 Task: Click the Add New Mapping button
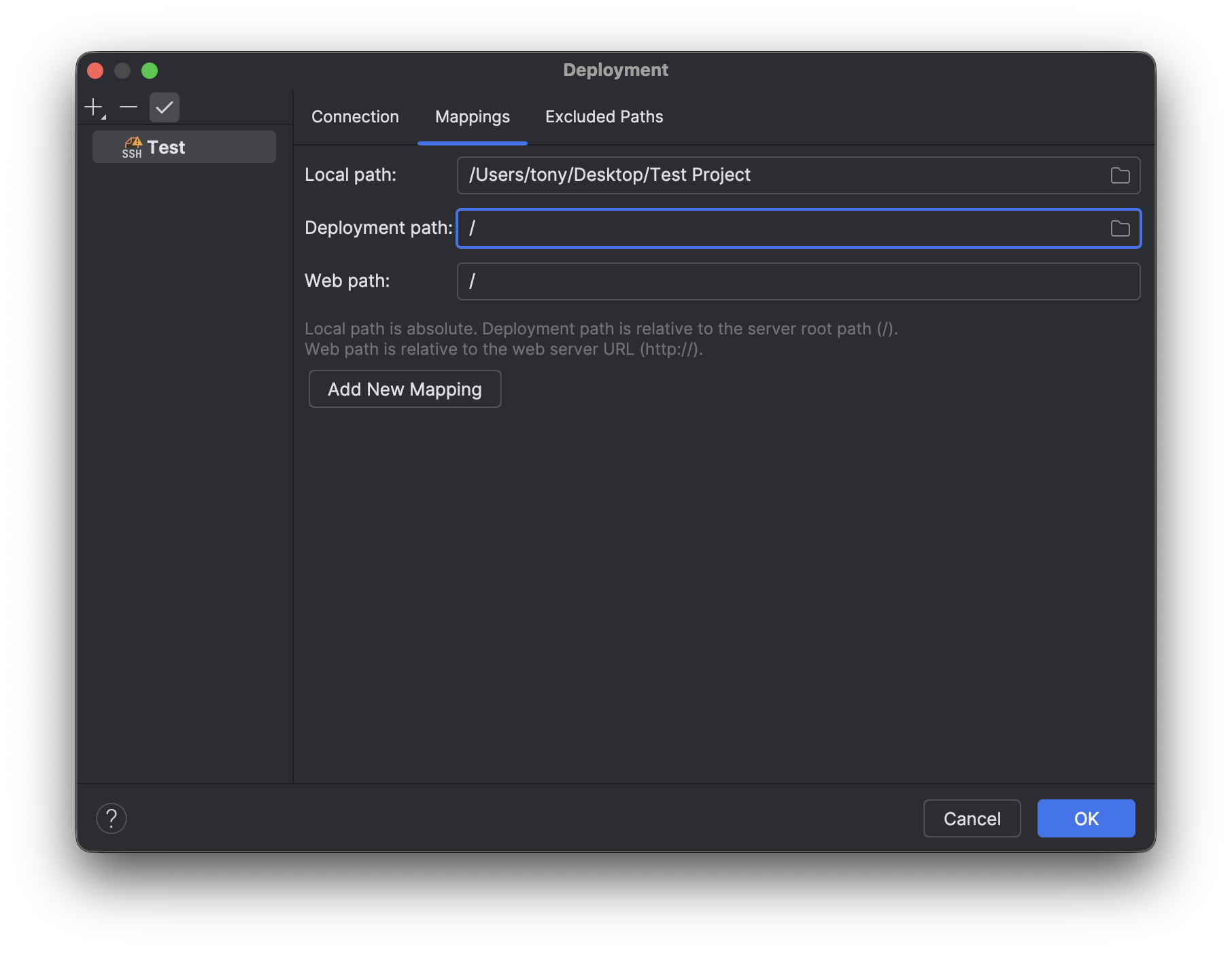tap(404, 389)
